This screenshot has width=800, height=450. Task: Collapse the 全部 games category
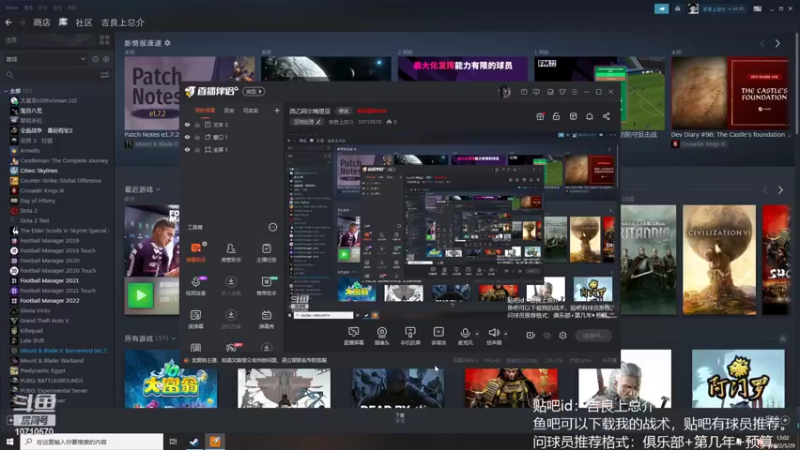coord(6,91)
